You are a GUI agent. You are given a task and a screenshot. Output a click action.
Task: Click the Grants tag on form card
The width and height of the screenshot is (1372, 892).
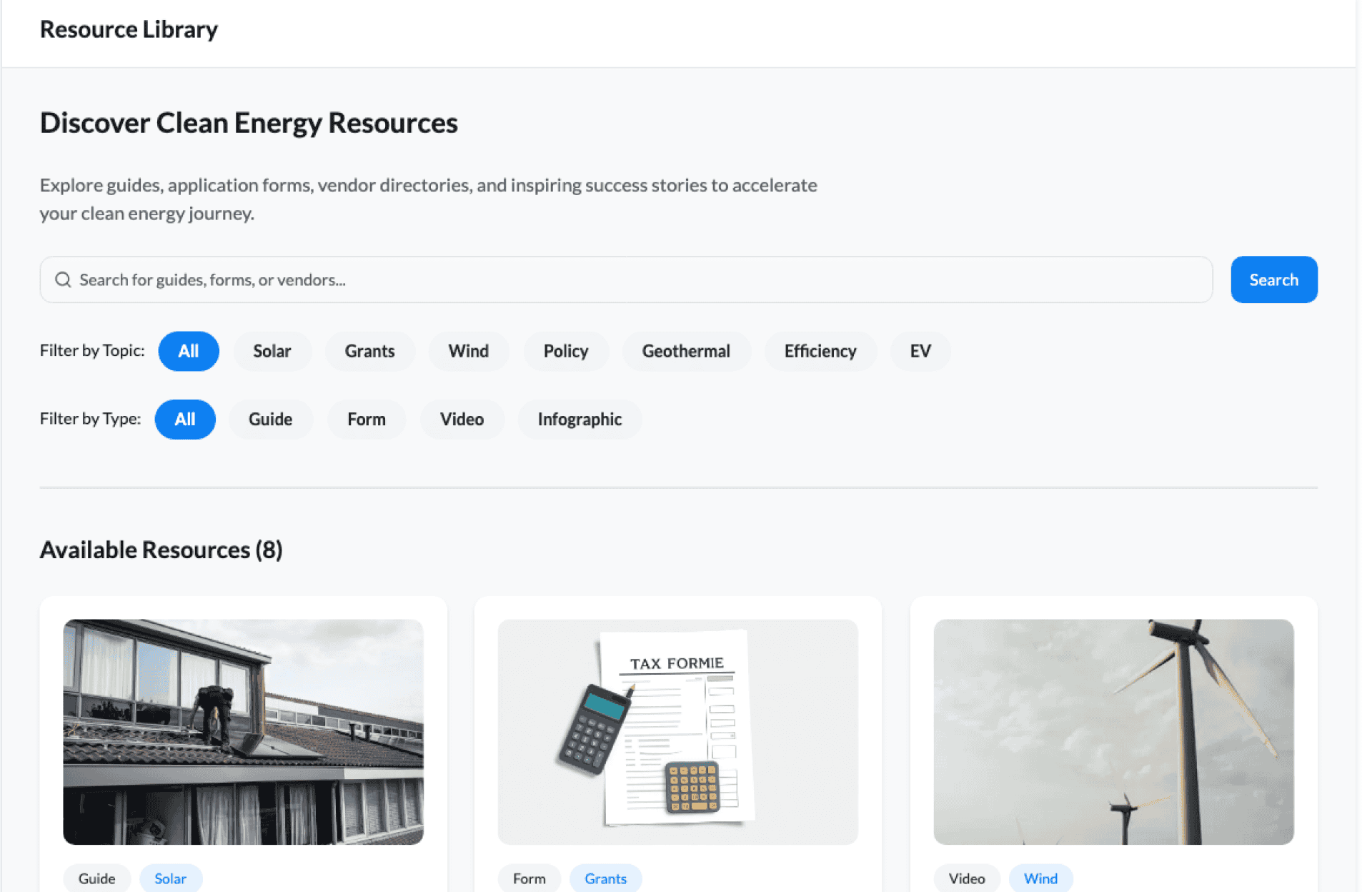(x=605, y=878)
